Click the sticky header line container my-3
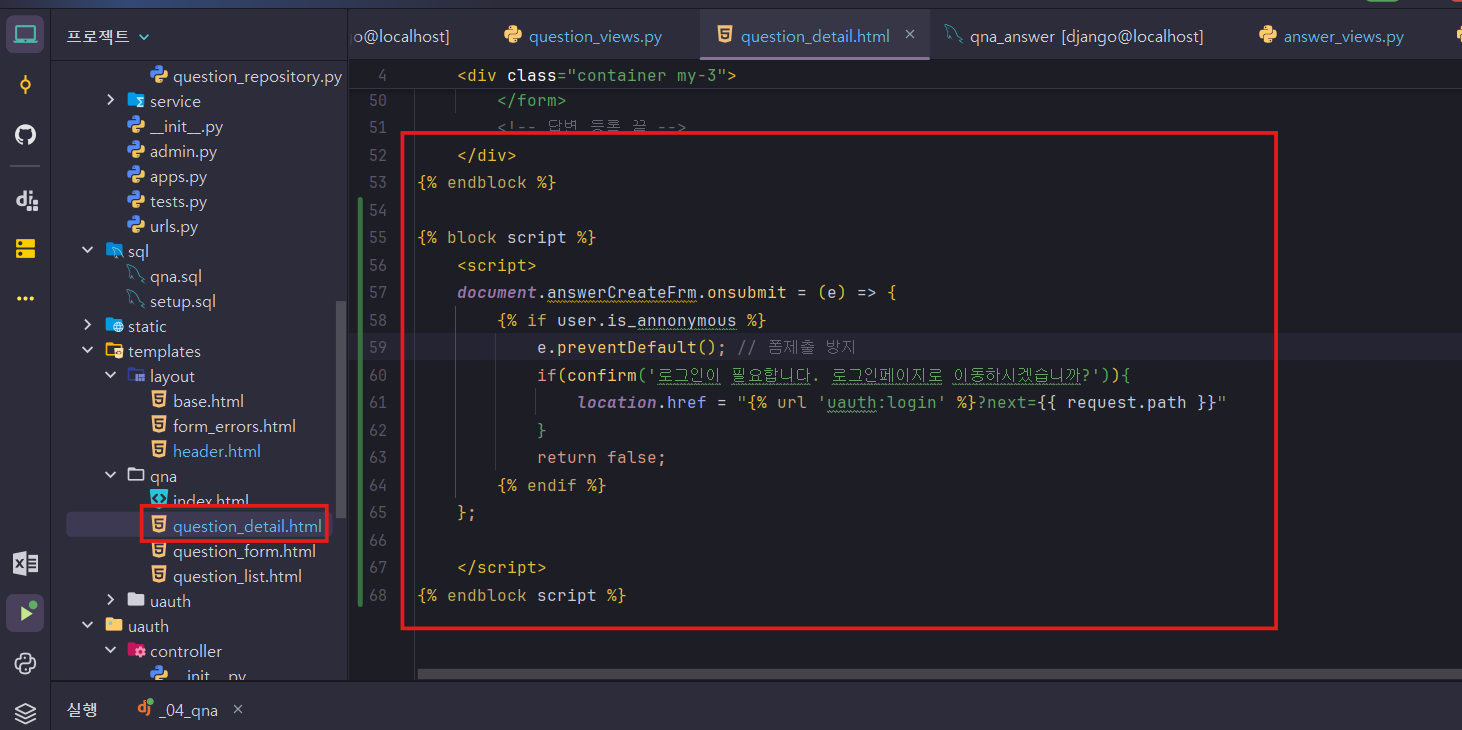1462x730 pixels. [x=597, y=75]
